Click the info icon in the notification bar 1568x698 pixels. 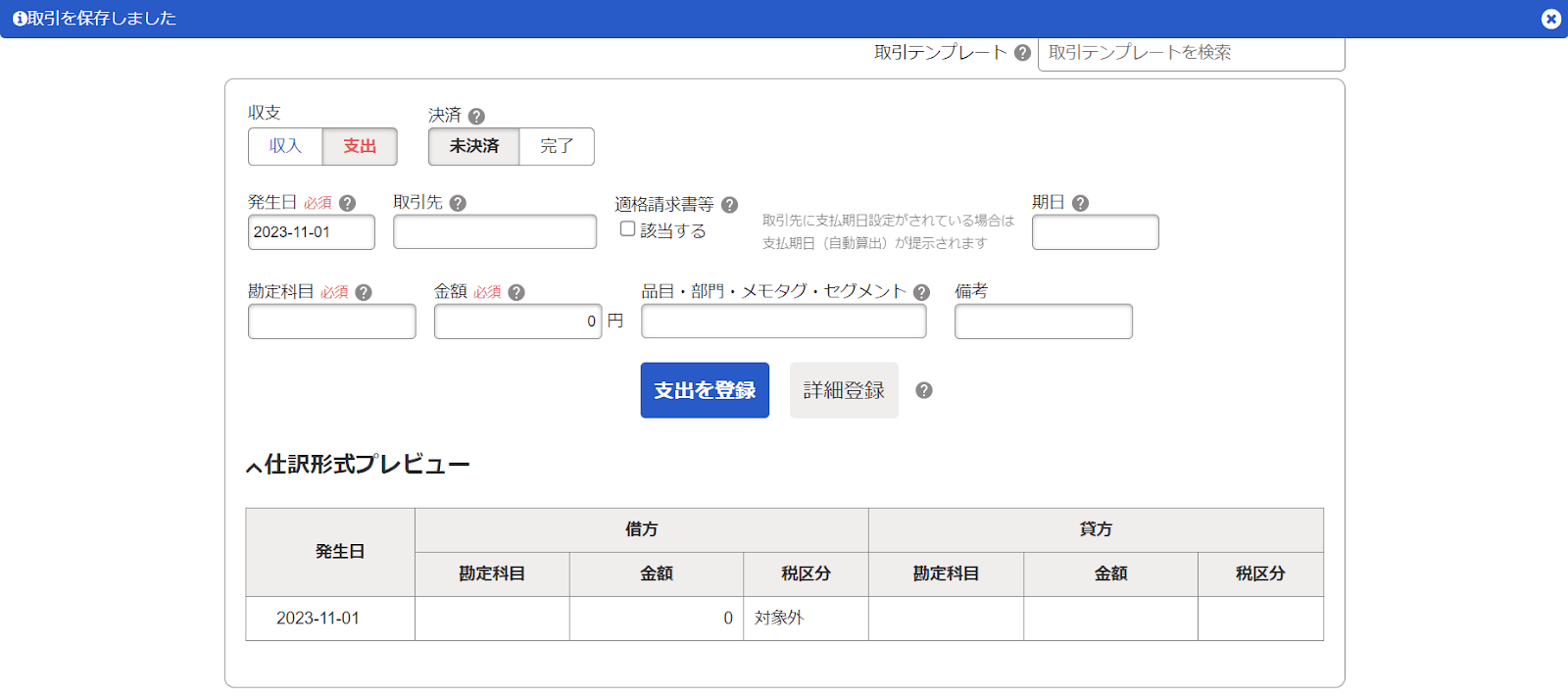tap(20, 19)
